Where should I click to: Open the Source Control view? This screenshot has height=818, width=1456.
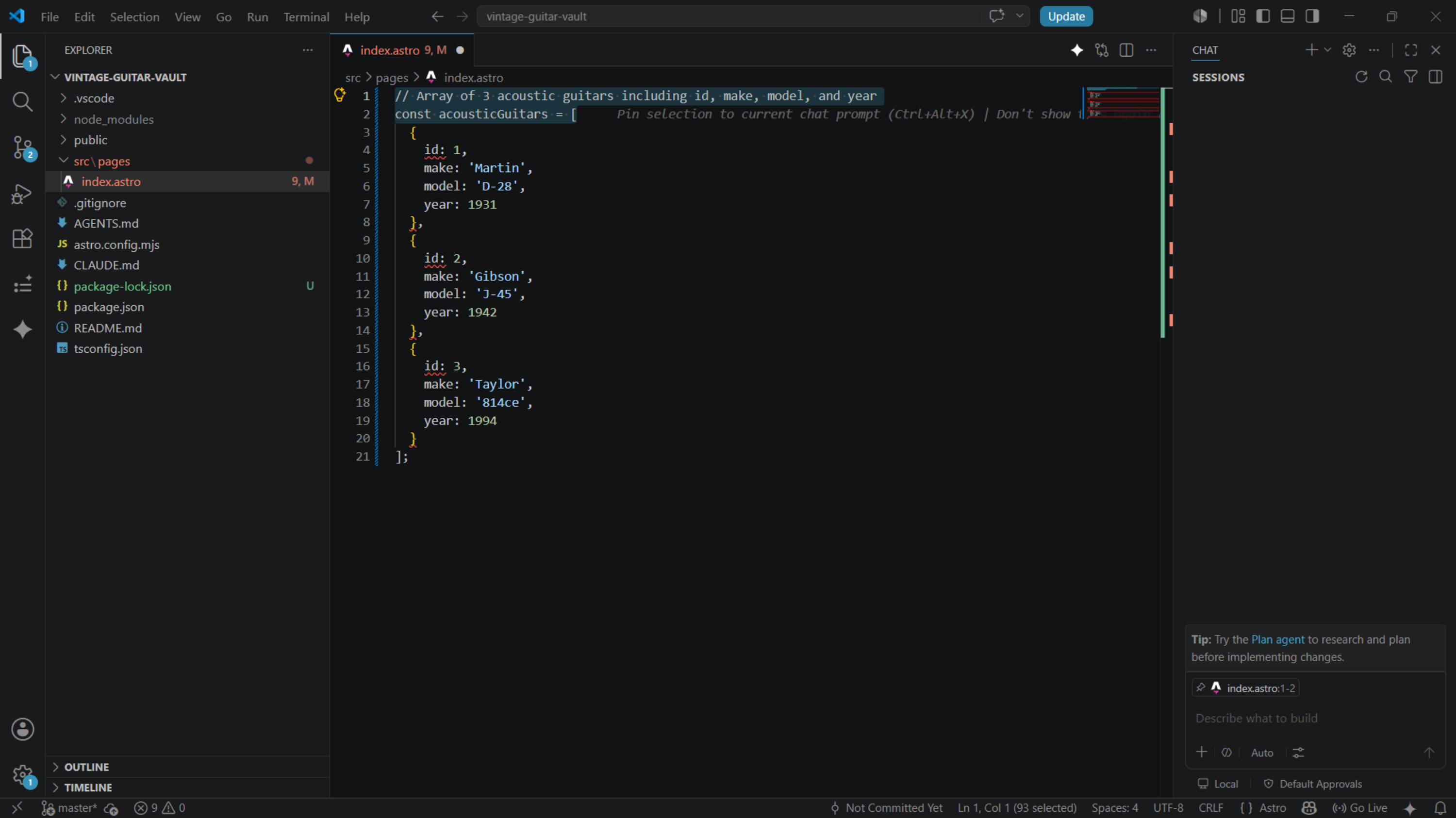(22, 147)
